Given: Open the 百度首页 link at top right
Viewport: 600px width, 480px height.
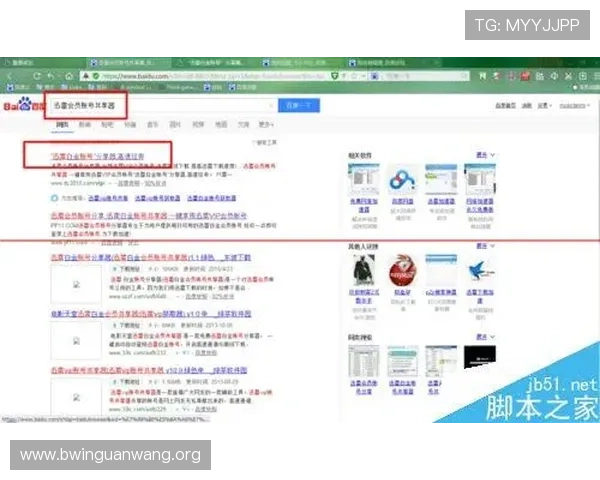Looking at the screenshot, I should click(x=505, y=105).
